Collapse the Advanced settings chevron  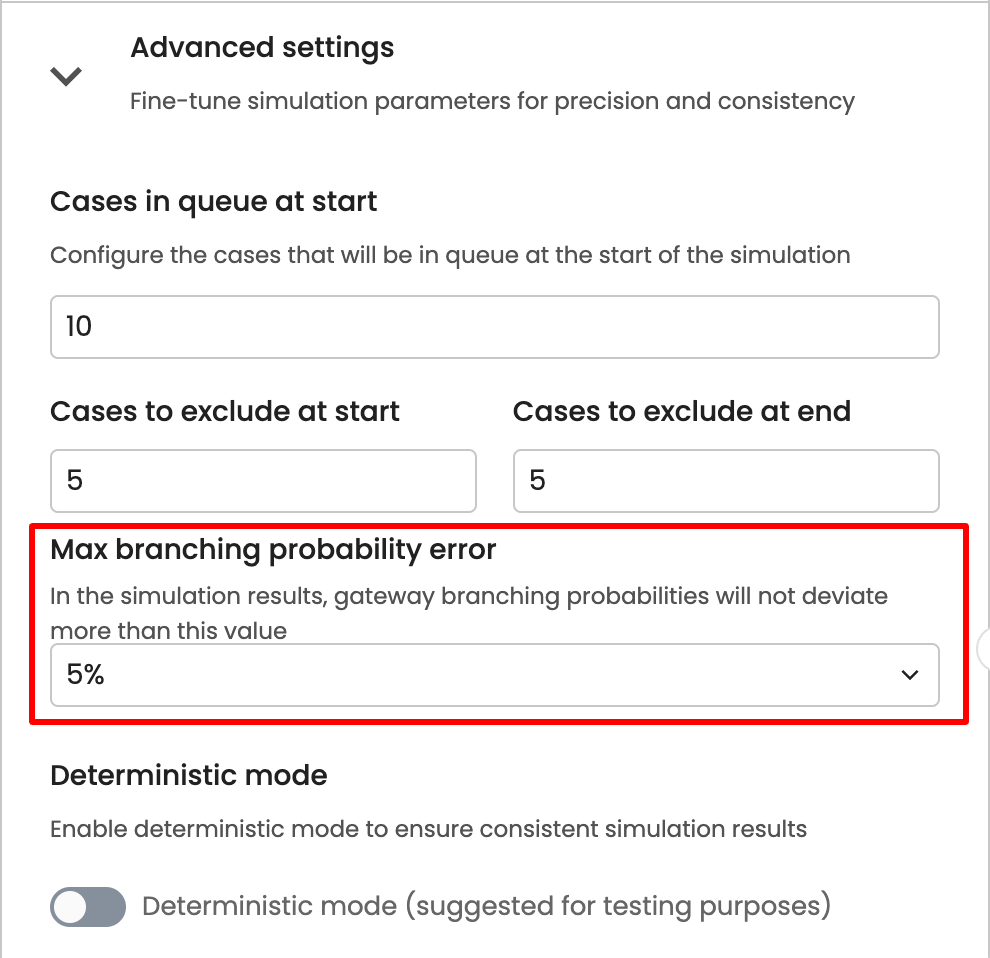[x=66, y=76]
